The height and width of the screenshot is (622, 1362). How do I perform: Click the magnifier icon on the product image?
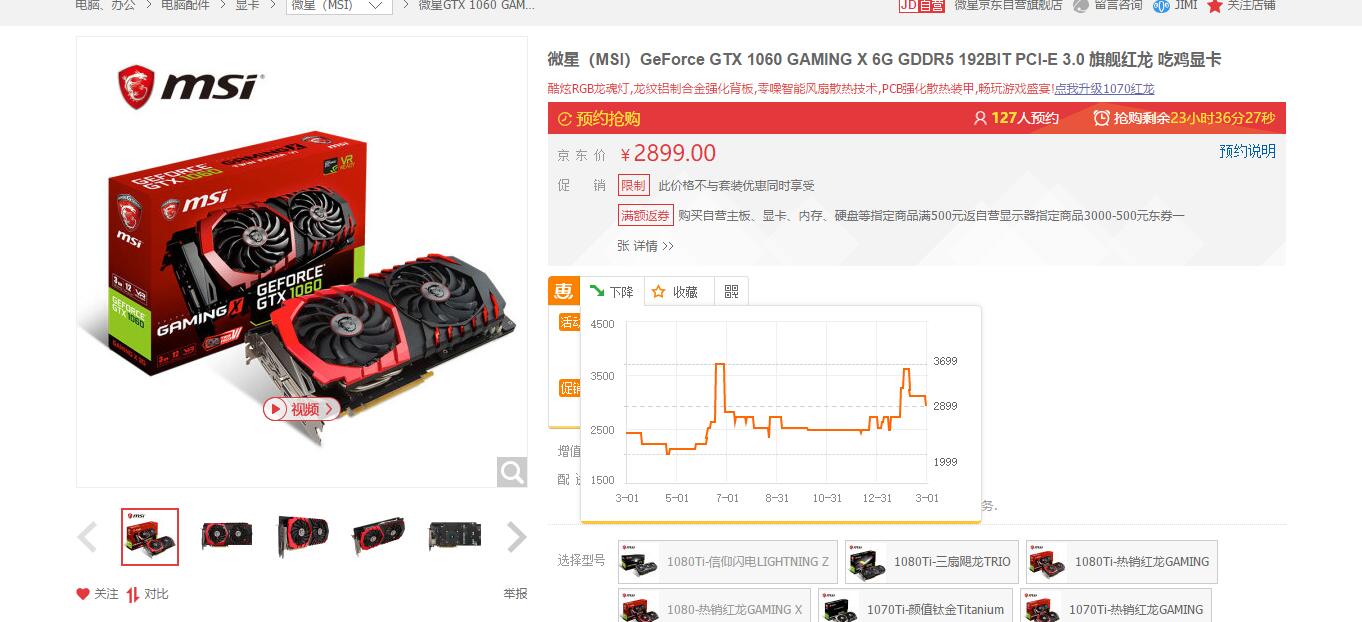(512, 472)
